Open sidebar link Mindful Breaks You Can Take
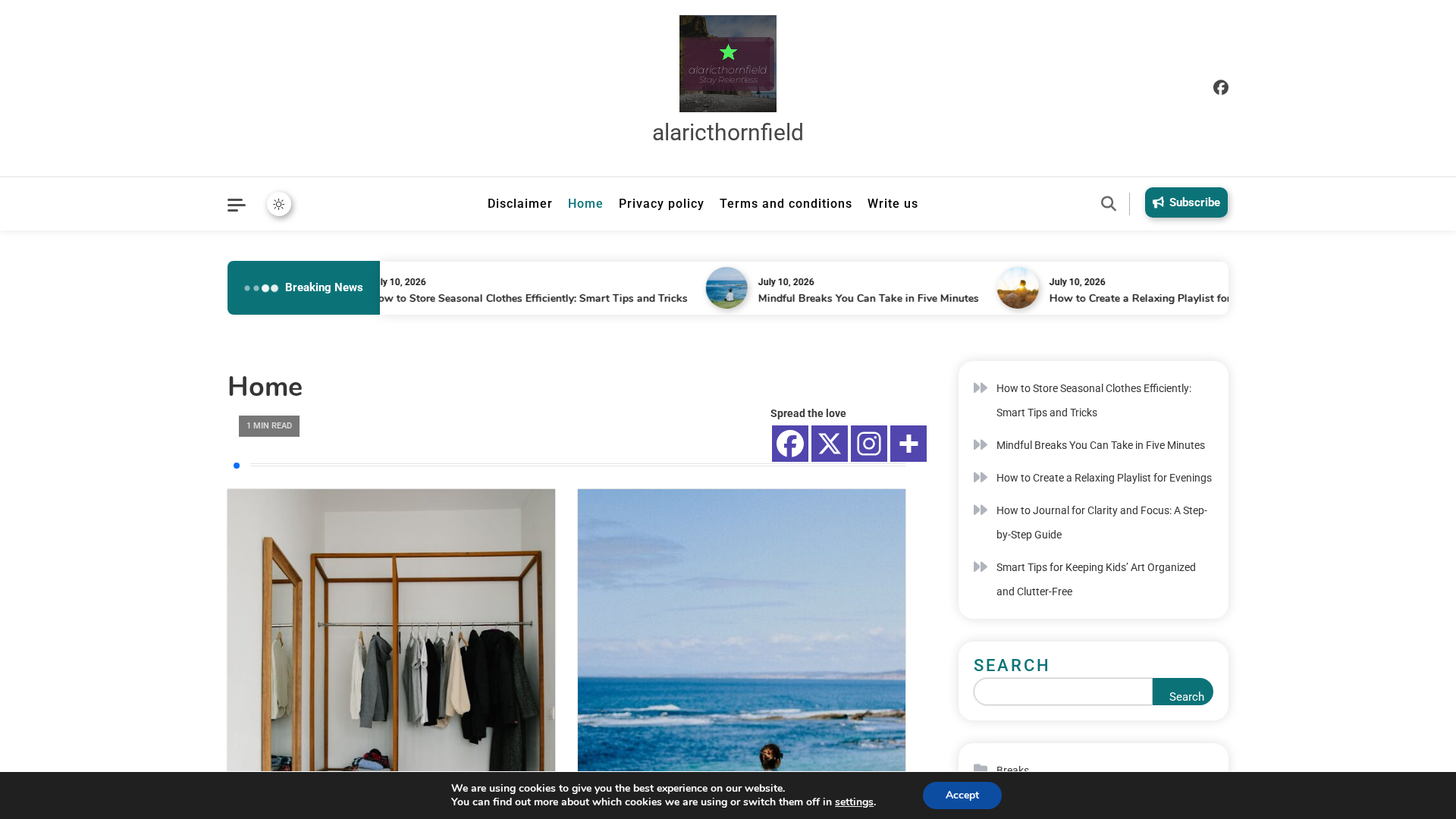 pyautogui.click(x=1100, y=445)
